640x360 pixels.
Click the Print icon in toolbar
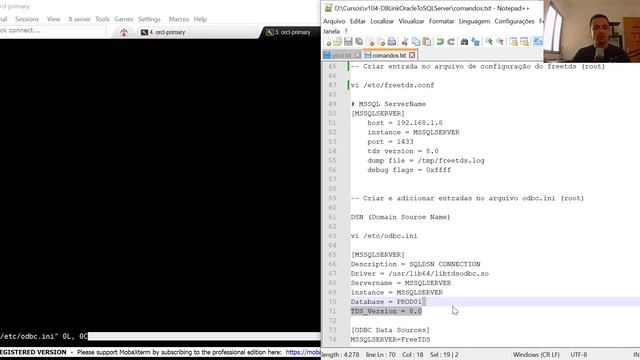pyautogui.click(x=391, y=42)
